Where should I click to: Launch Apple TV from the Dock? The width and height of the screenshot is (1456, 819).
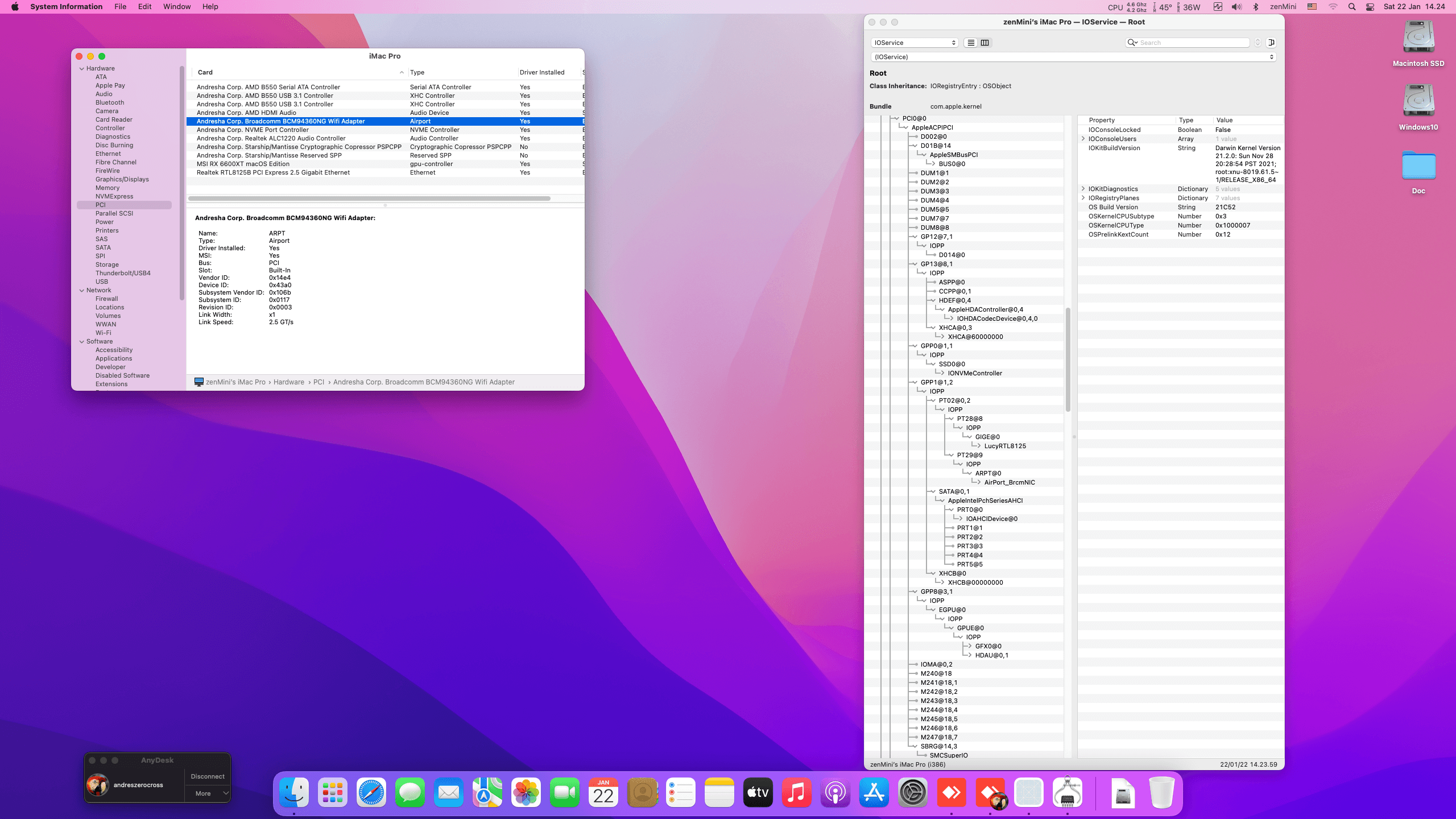point(758,792)
